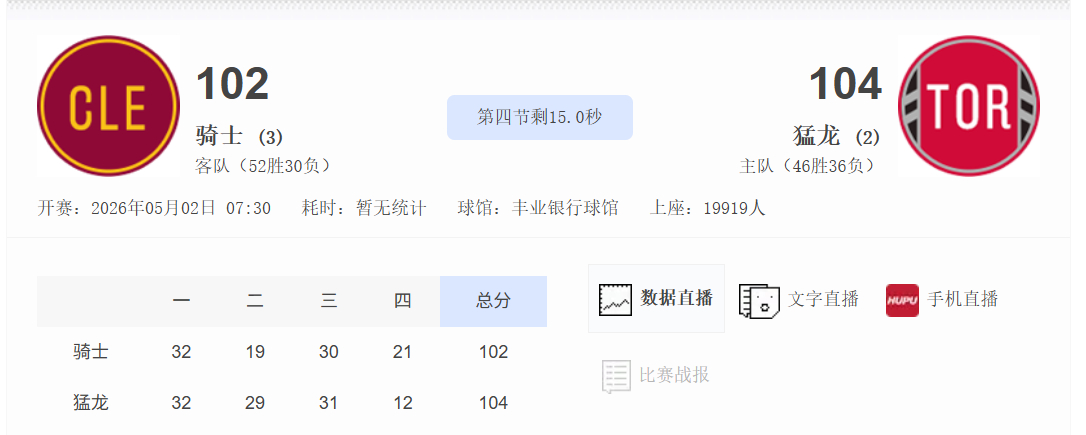
Task: Click 猛龙 total 104 in table
Action: coord(493,402)
